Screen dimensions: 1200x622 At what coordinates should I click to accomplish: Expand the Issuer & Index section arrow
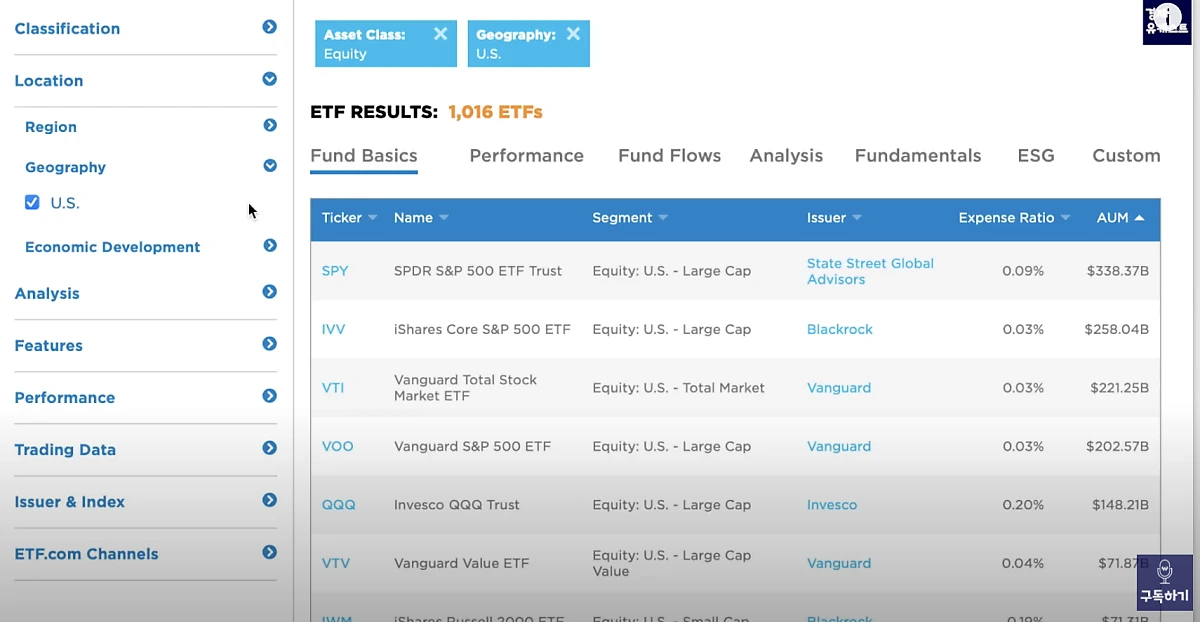269,500
